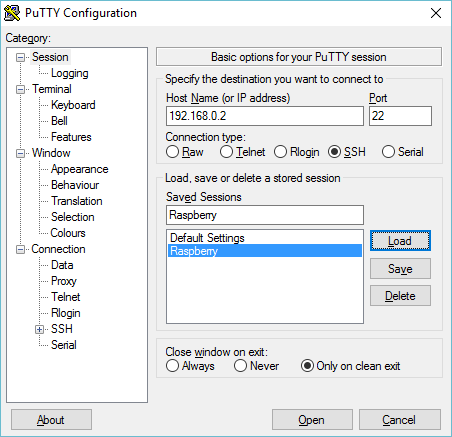Click the PuTTY icon in title bar
This screenshot has width=452, height=437.
pyautogui.click(x=12, y=13)
